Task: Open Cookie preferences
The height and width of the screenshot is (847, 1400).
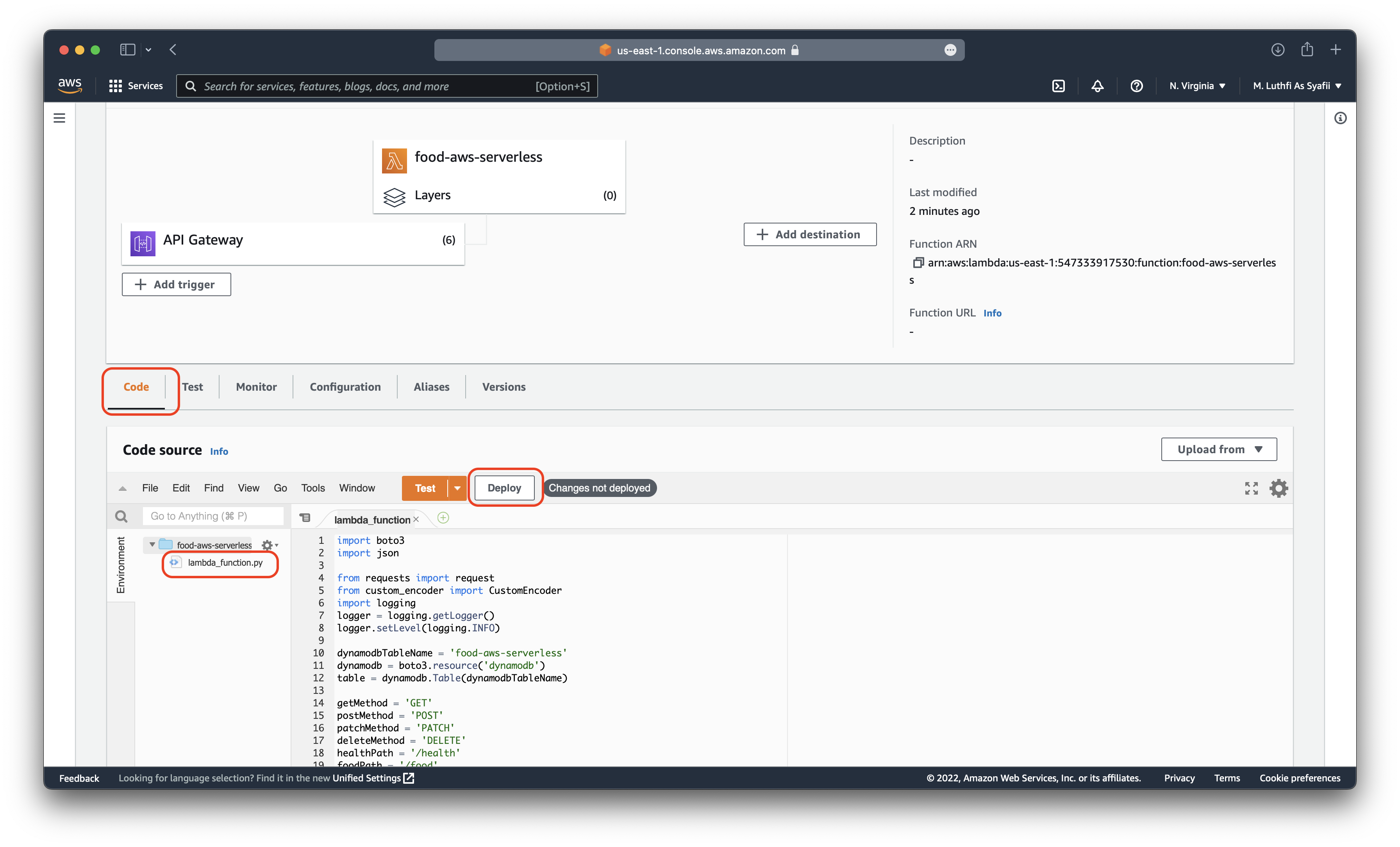Action: tap(1300, 777)
